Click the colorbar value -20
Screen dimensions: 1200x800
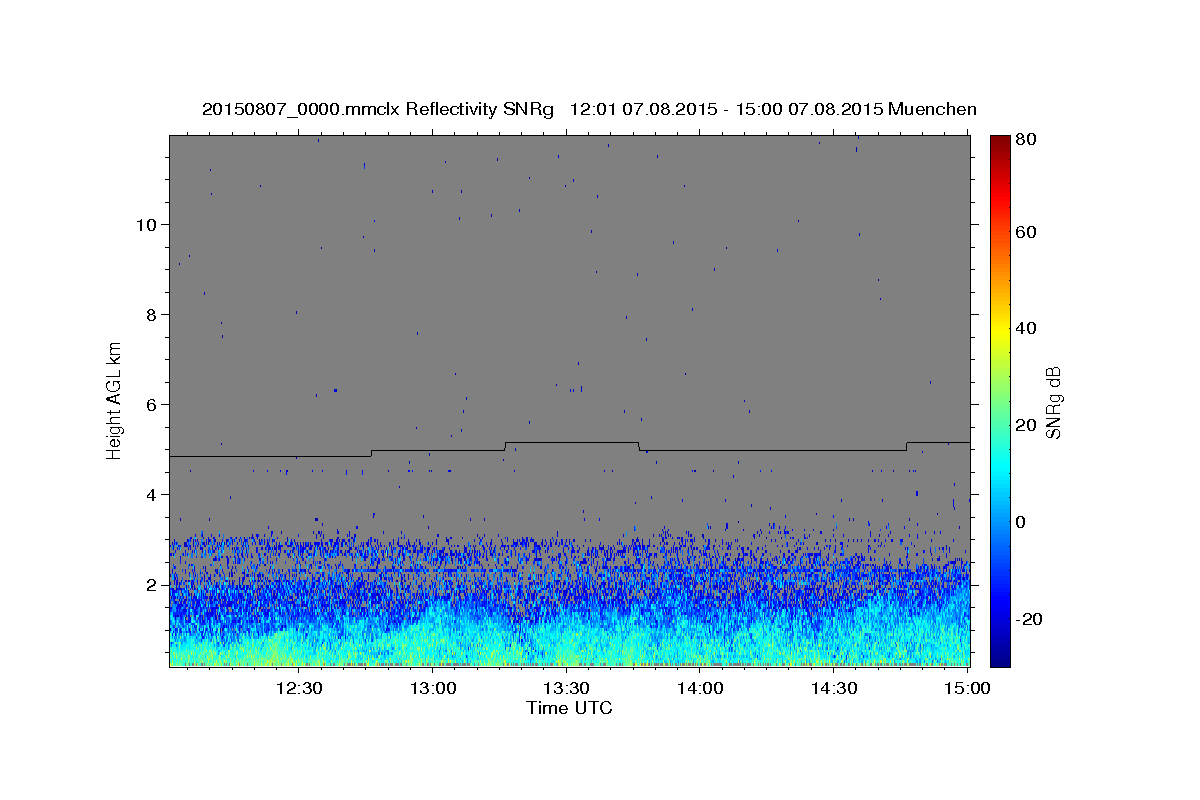(1028, 619)
